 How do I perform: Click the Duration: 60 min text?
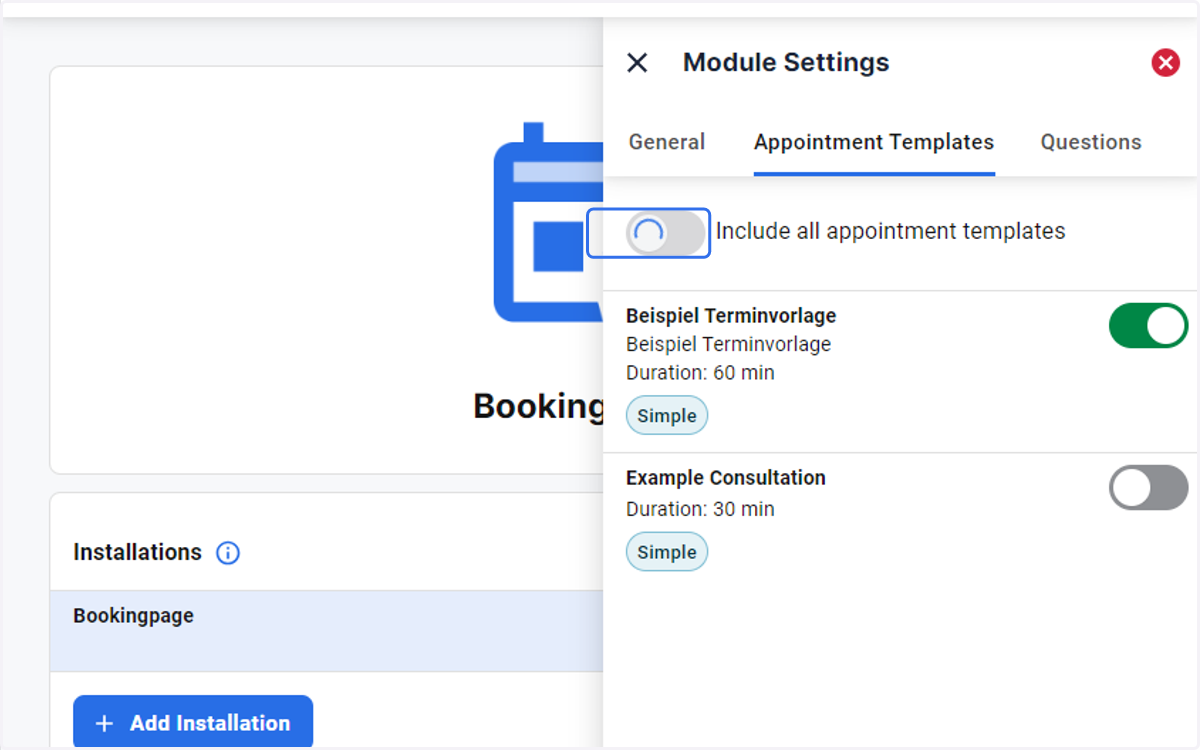[x=700, y=373]
